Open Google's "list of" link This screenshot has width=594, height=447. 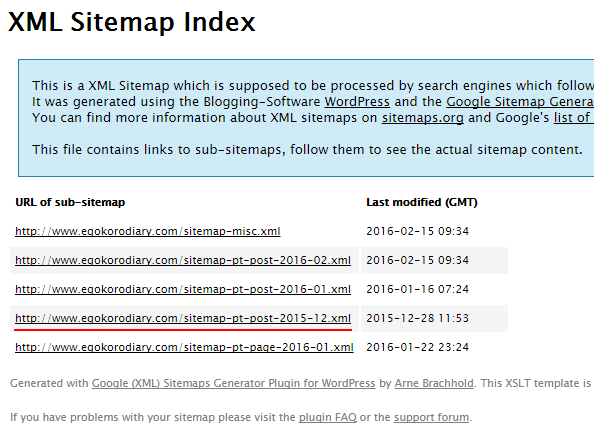[x=574, y=118]
